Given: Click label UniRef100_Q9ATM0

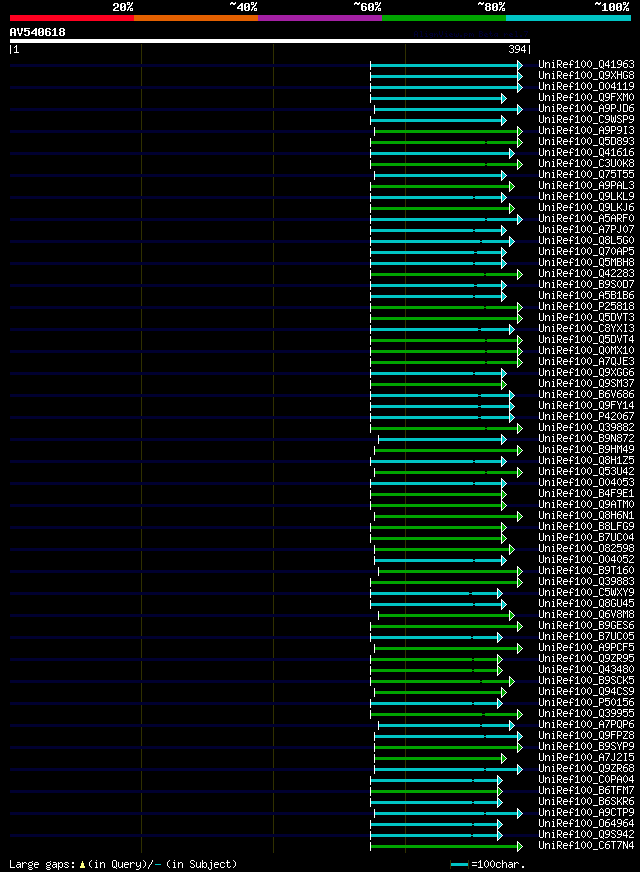Looking at the screenshot, I should coord(586,505).
